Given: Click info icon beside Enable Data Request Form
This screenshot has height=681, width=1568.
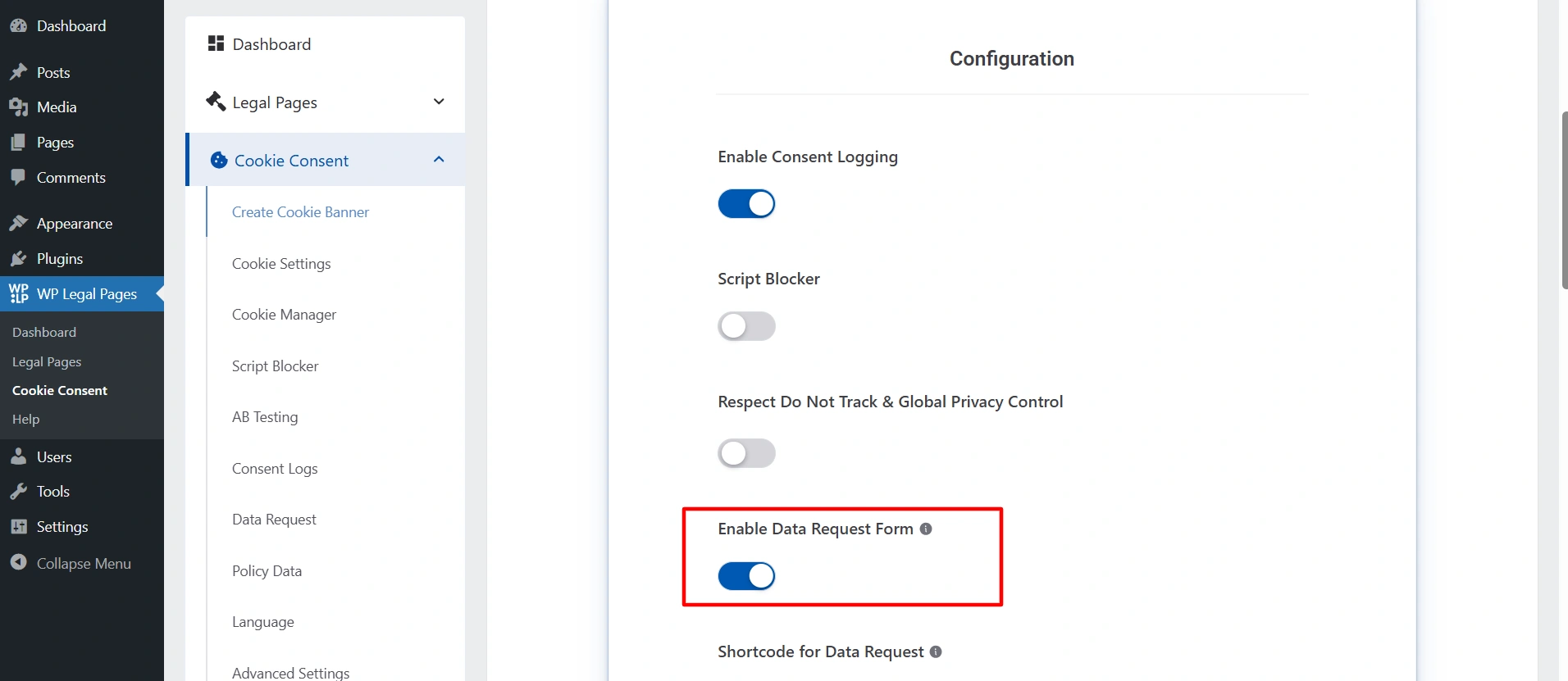Looking at the screenshot, I should coord(926,529).
